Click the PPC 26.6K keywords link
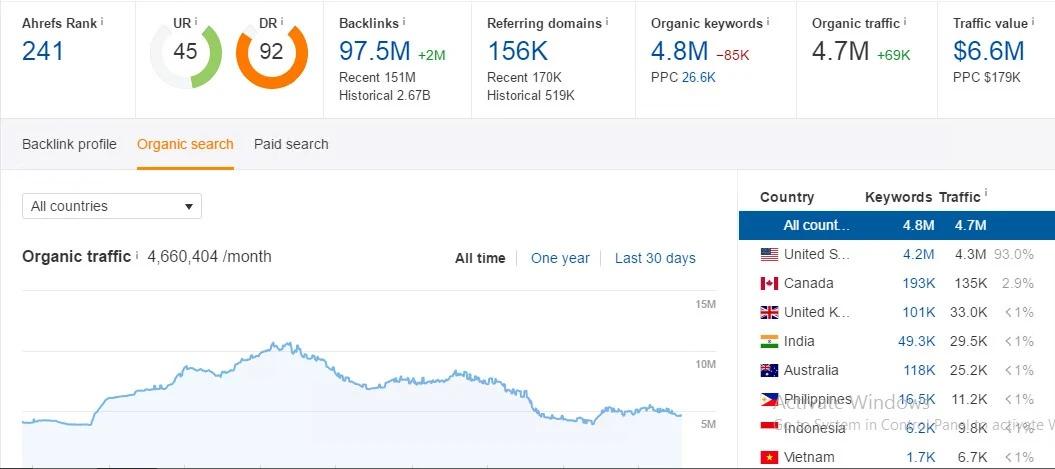 (698, 77)
